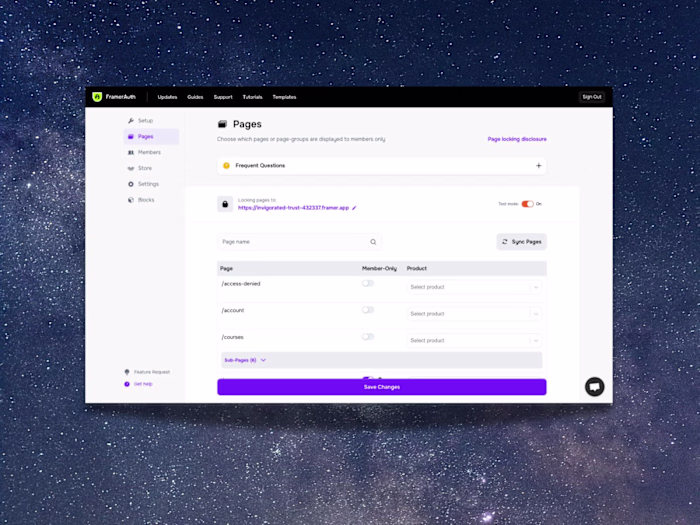Image resolution: width=700 pixels, height=525 pixels.
Task: Click the Save Changes button
Action: point(382,387)
